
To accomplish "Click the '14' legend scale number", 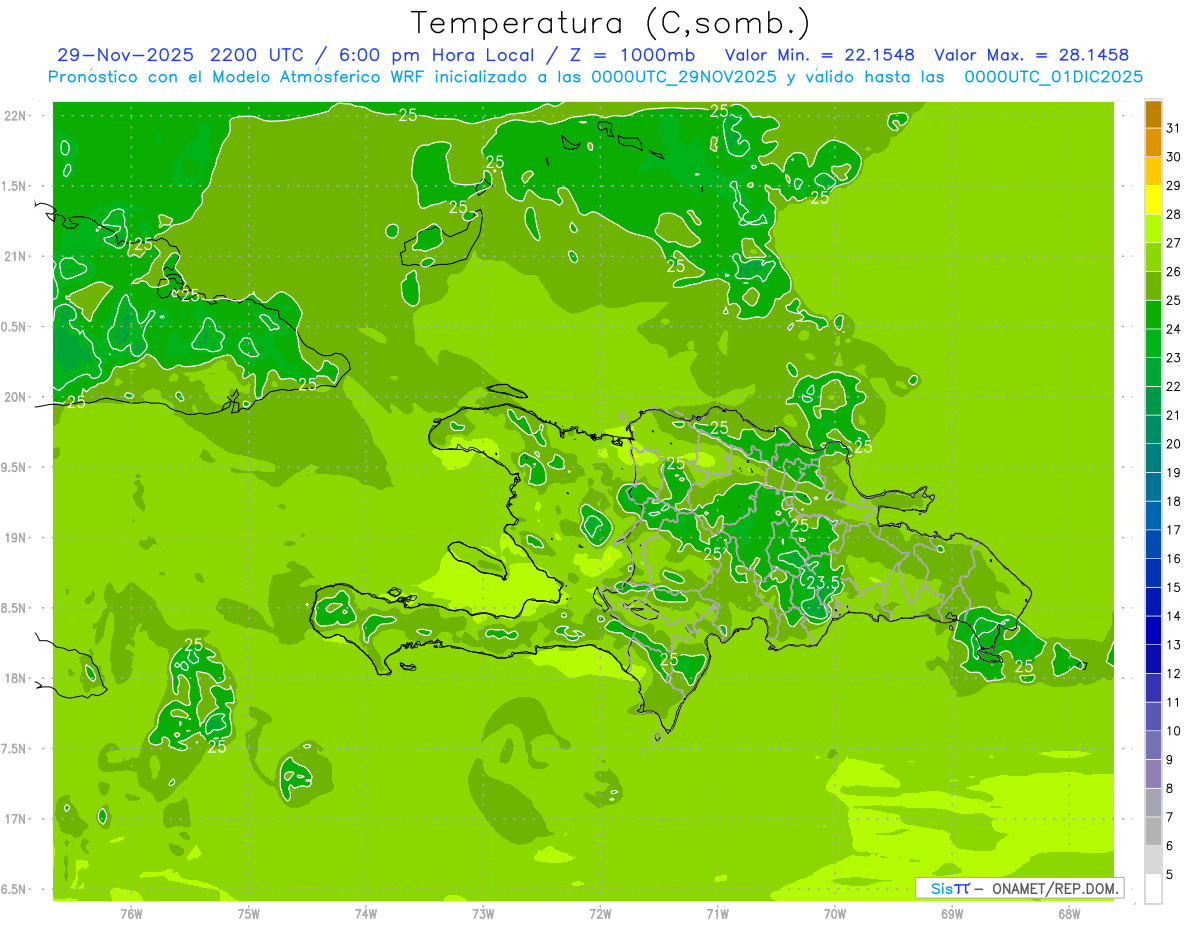I will click(1174, 616).
